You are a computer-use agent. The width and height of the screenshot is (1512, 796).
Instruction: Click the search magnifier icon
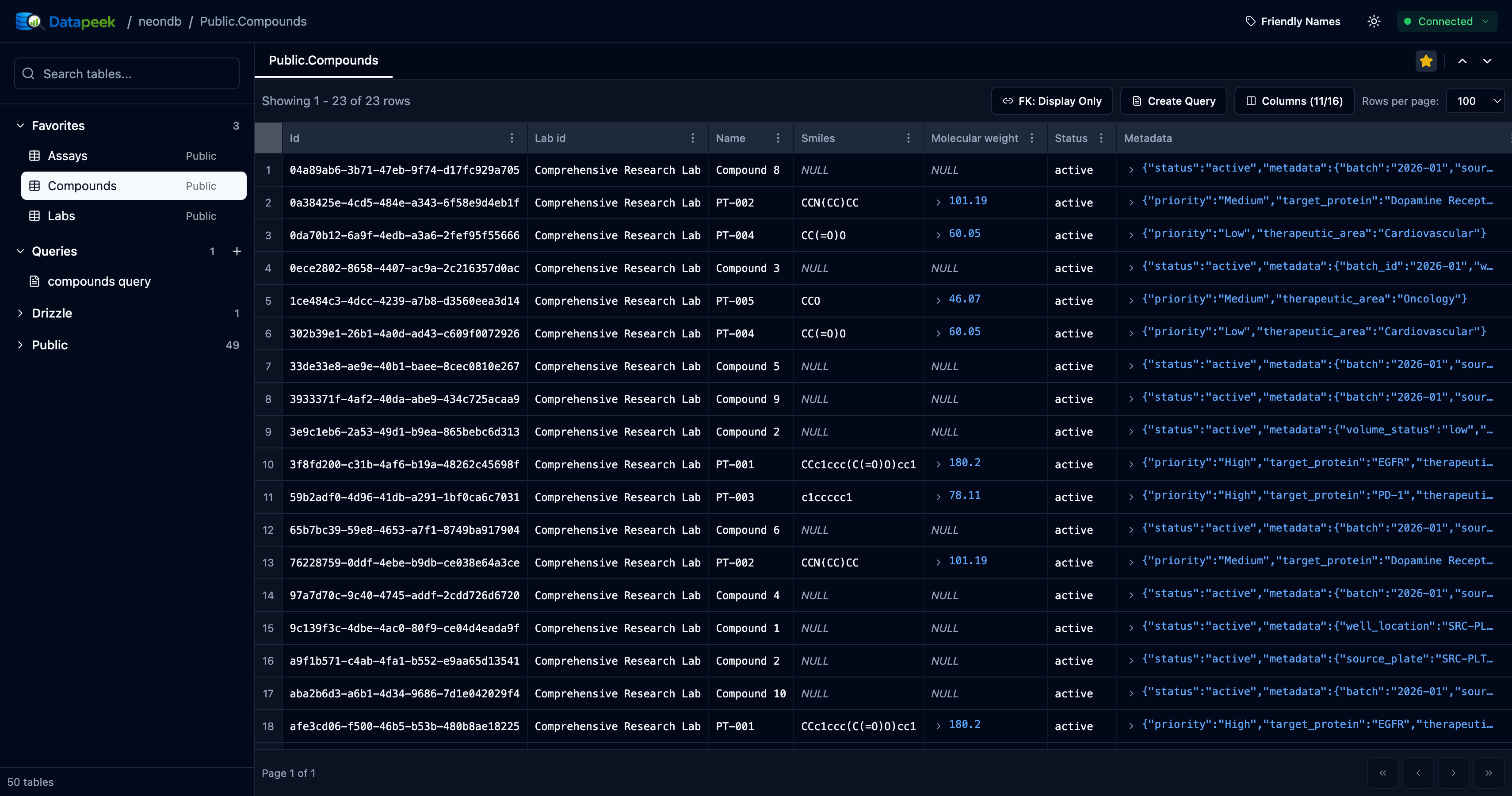coord(27,73)
